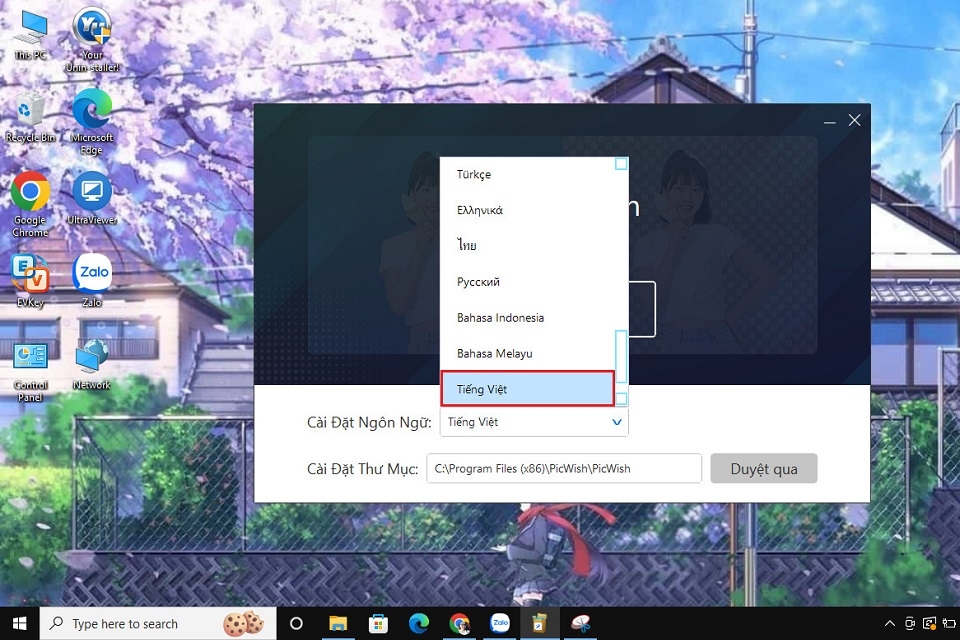The height and width of the screenshot is (640, 960).
Task: Select Google Chrome desktop shortcut
Action: pyautogui.click(x=30, y=205)
